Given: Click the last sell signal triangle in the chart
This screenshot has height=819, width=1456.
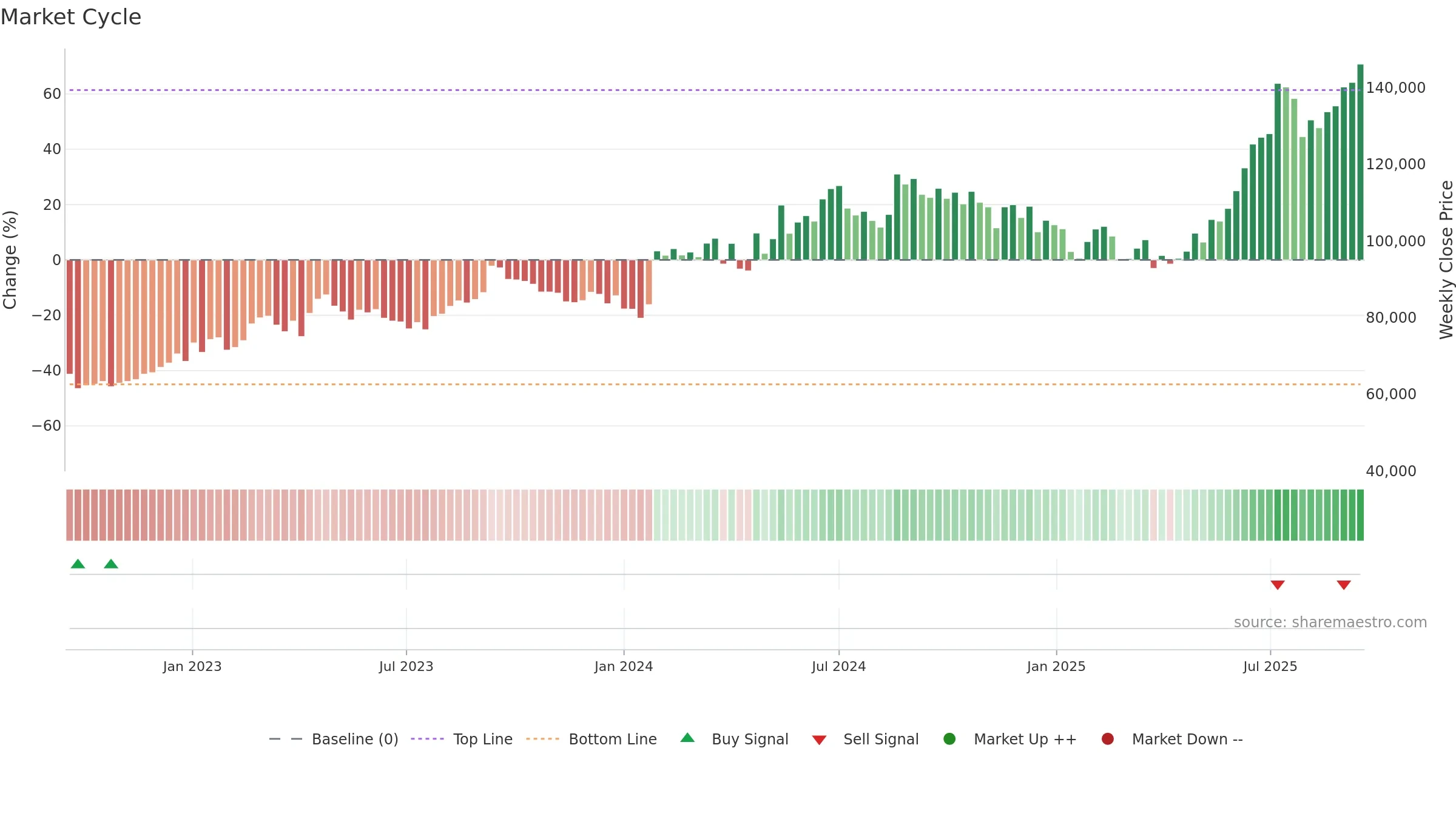Looking at the screenshot, I should point(1344,585).
